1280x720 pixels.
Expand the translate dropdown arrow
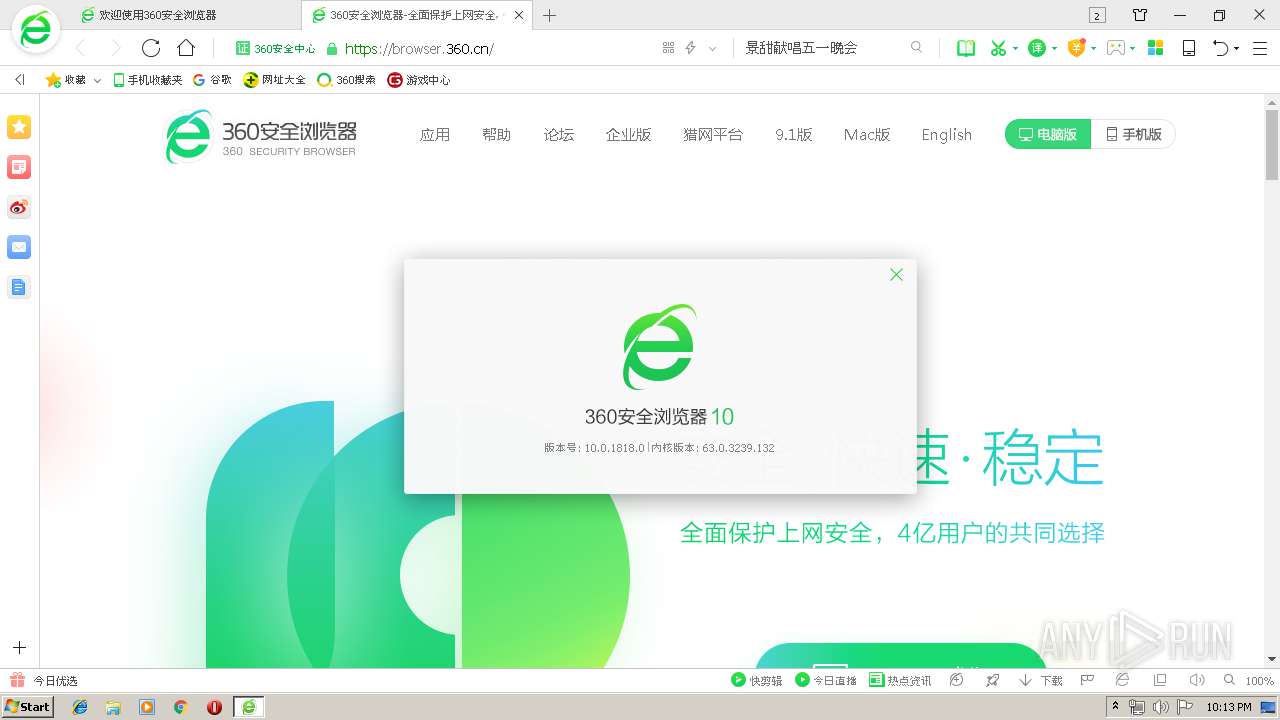click(1054, 48)
